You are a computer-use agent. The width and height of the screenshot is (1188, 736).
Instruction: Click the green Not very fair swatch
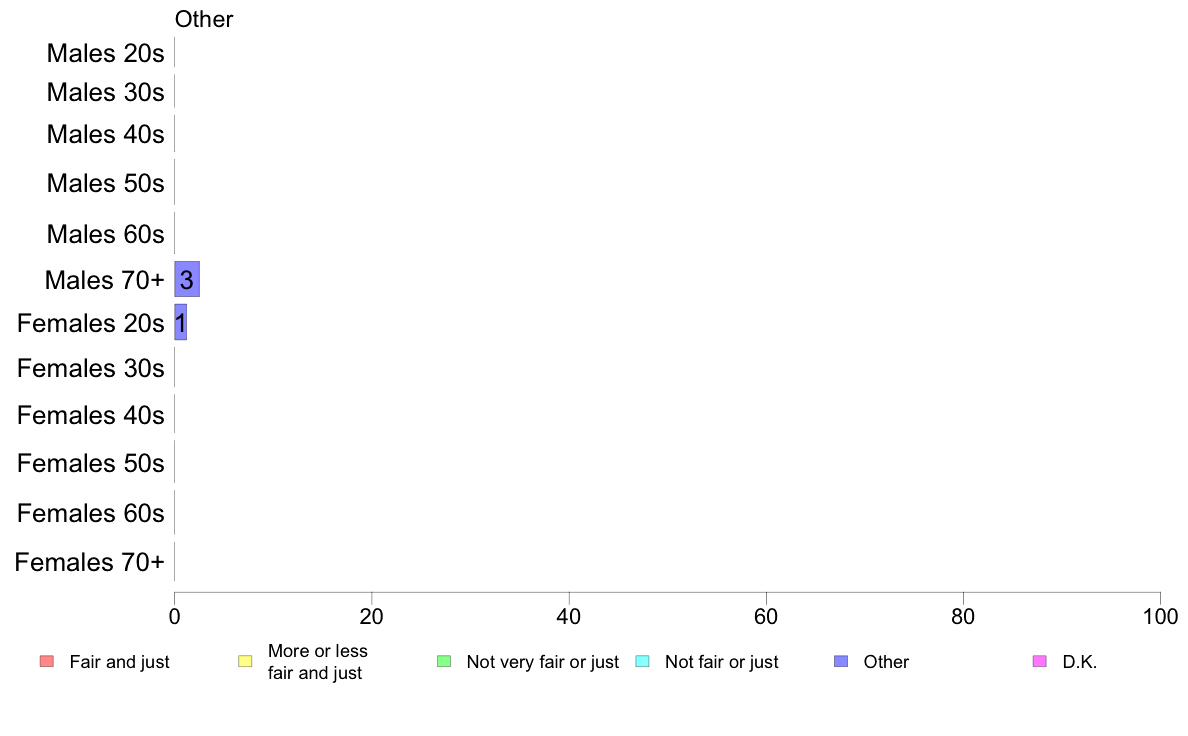tap(444, 661)
